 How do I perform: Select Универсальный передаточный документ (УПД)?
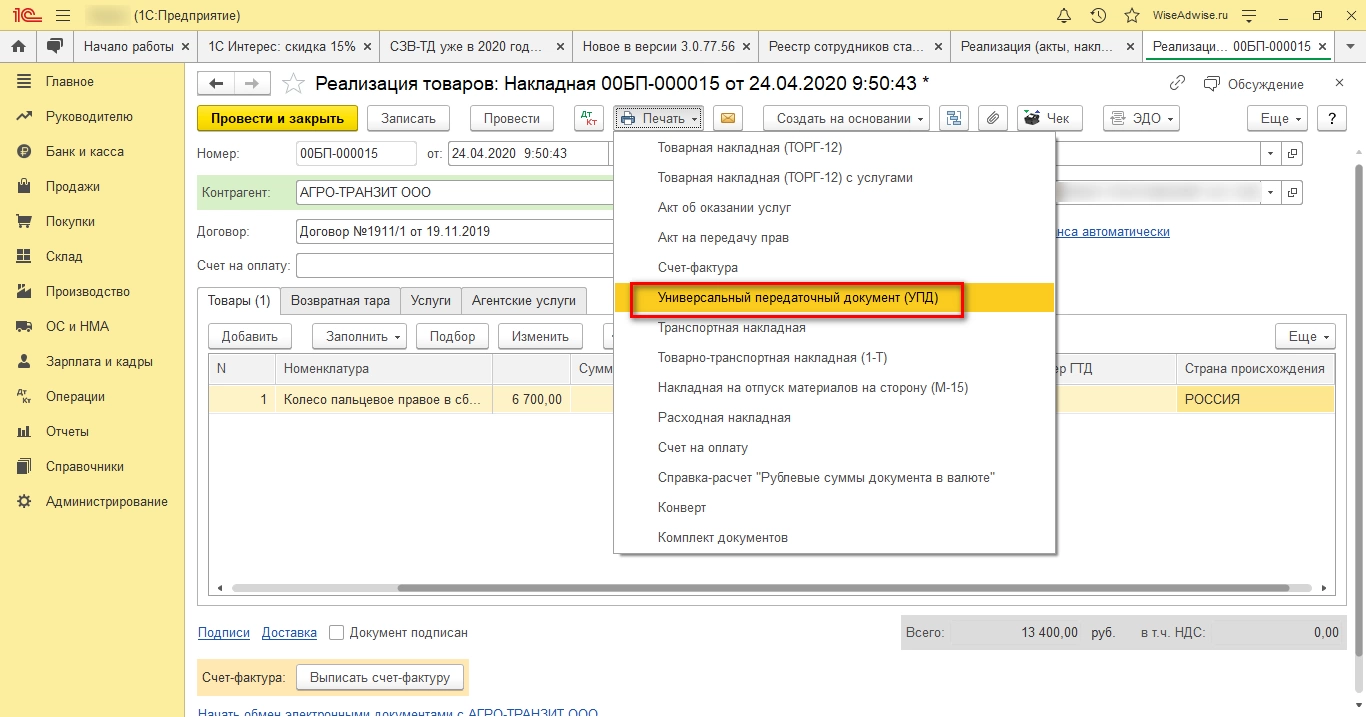click(x=834, y=298)
